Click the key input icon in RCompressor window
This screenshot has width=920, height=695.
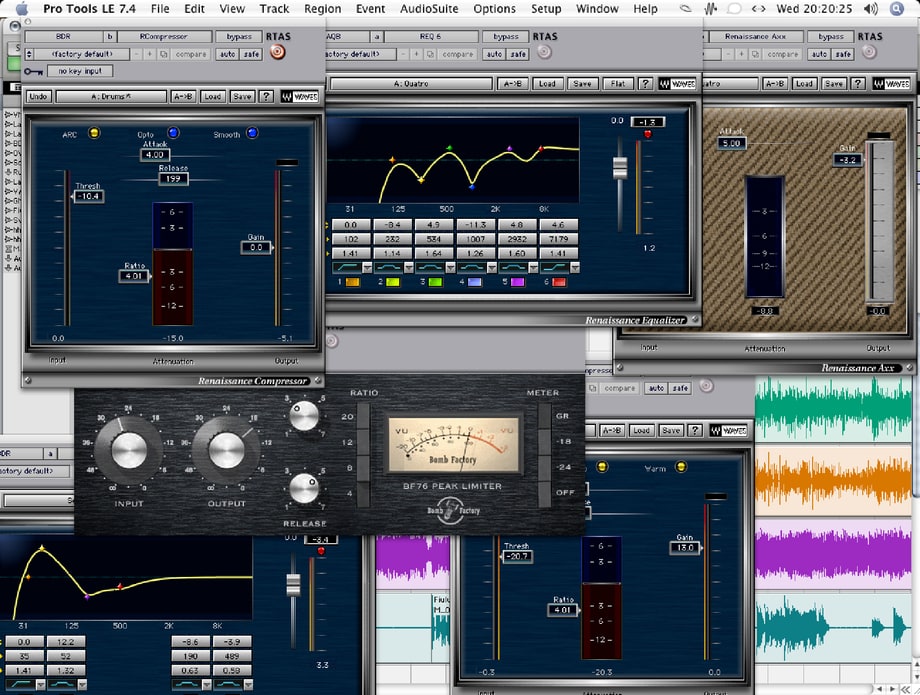(x=33, y=72)
